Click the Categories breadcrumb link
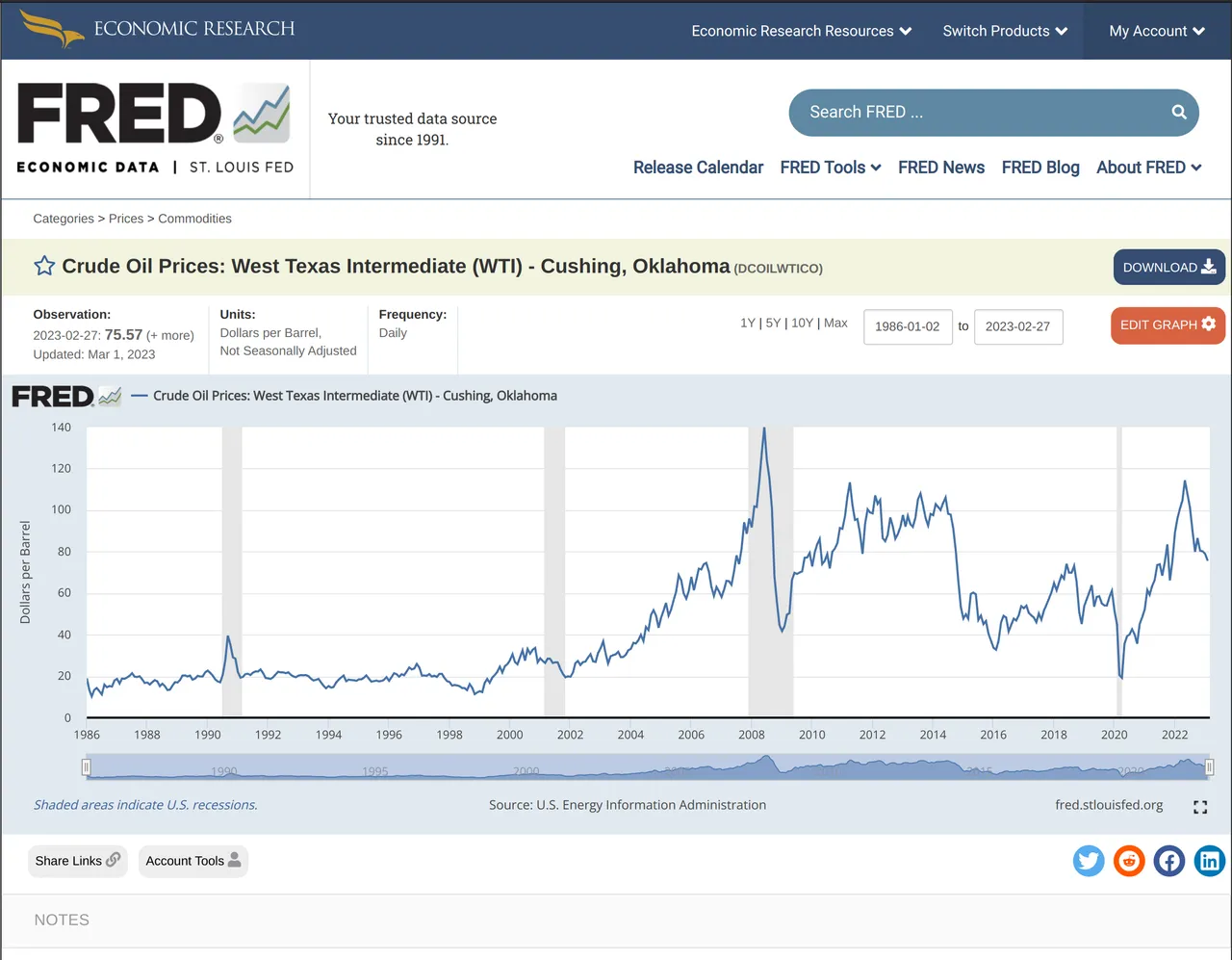1232x960 pixels. (x=64, y=219)
